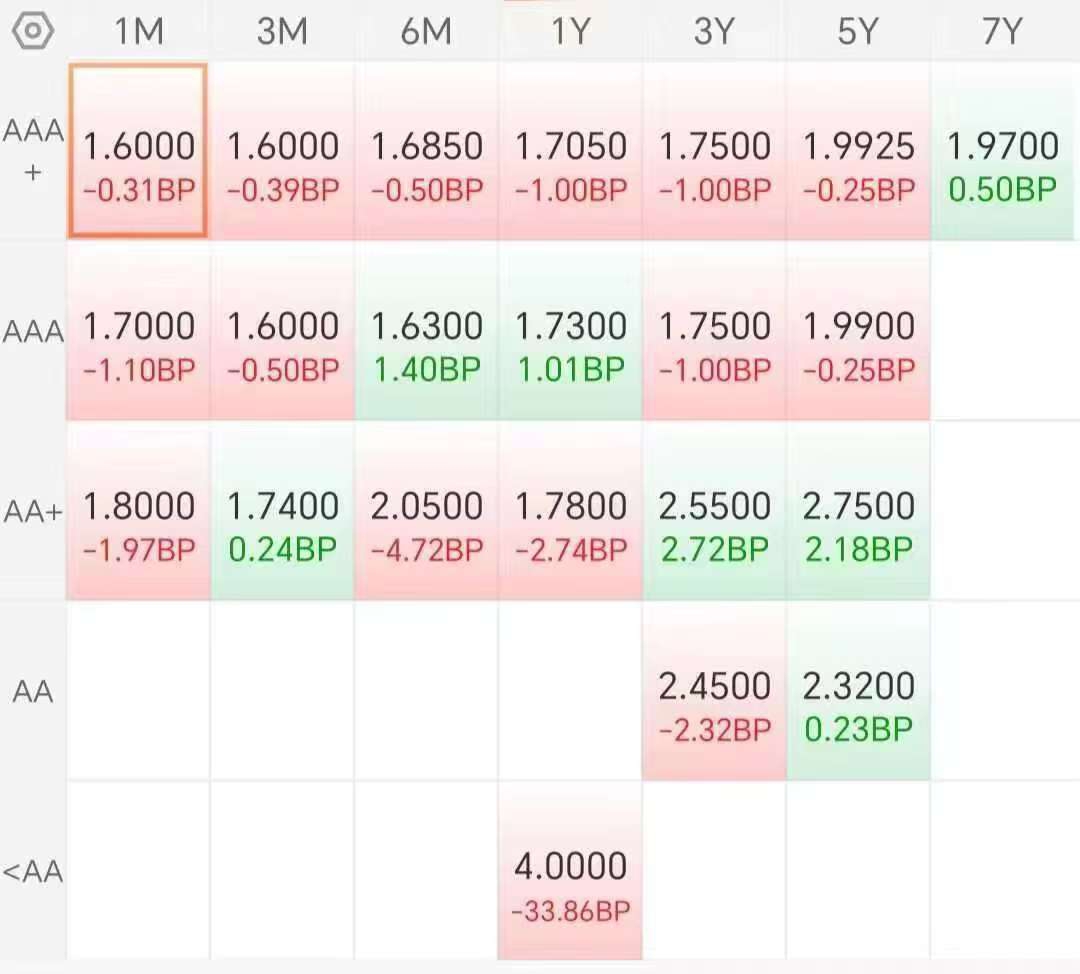Viewport: 1080px width, 974px height.
Task: Select <AA 1Y cell with 4.0000
Action: click(x=570, y=871)
